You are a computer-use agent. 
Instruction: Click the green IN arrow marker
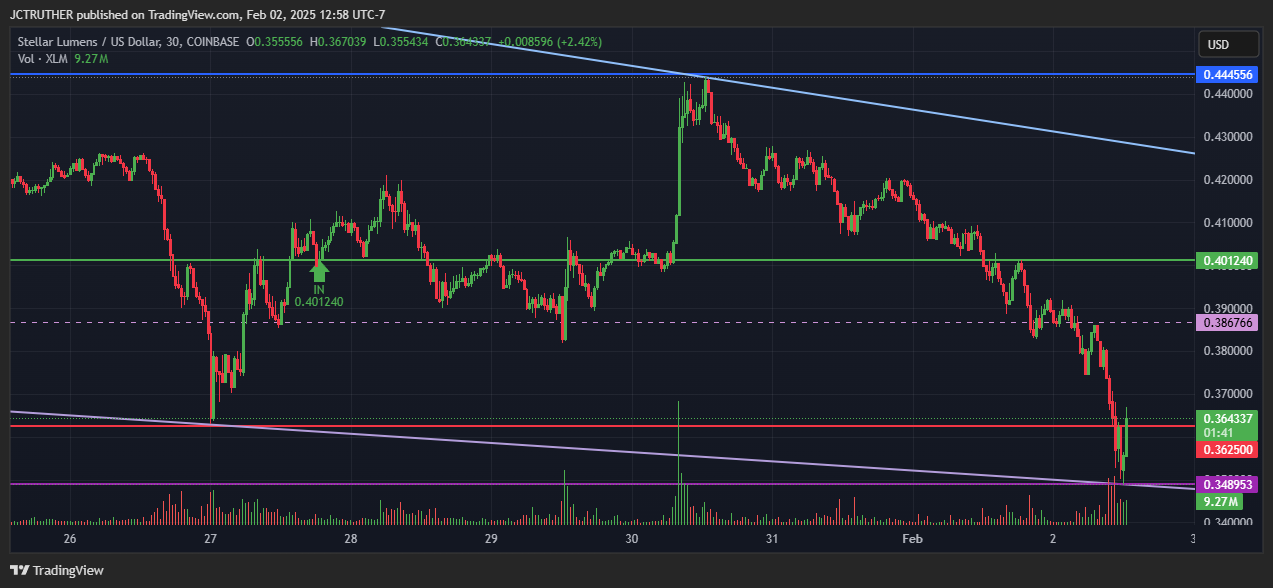(x=320, y=270)
